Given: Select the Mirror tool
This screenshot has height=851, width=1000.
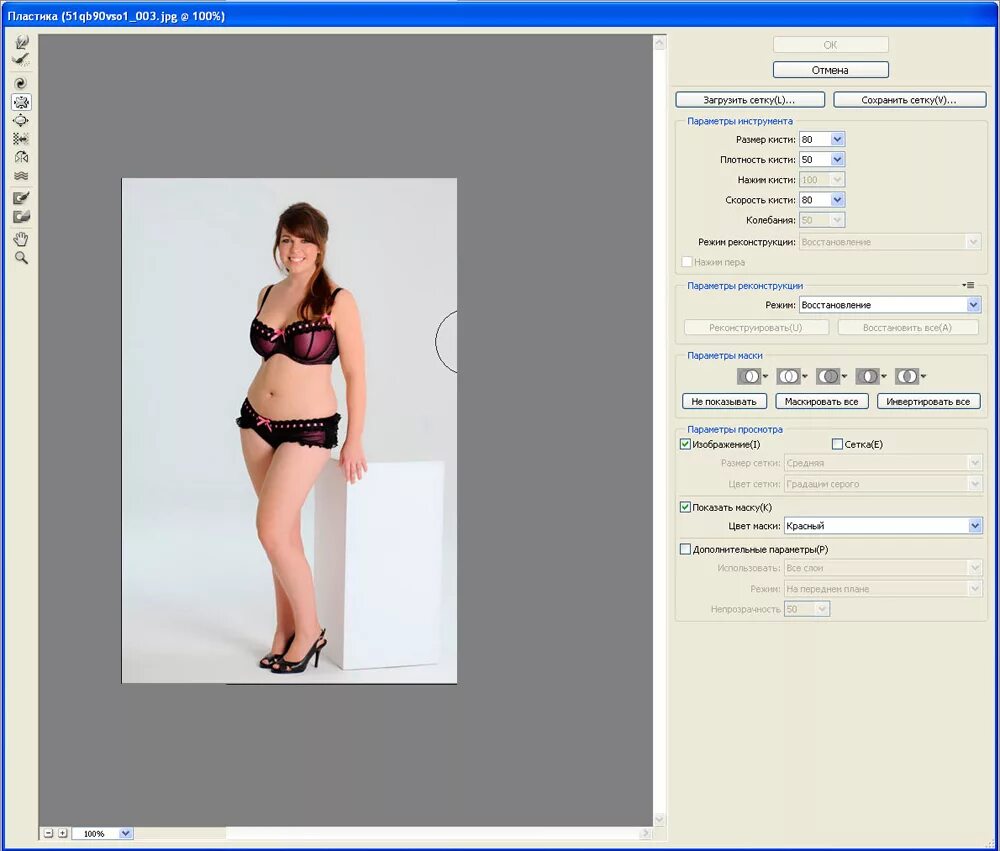Looking at the screenshot, I should (x=21, y=157).
